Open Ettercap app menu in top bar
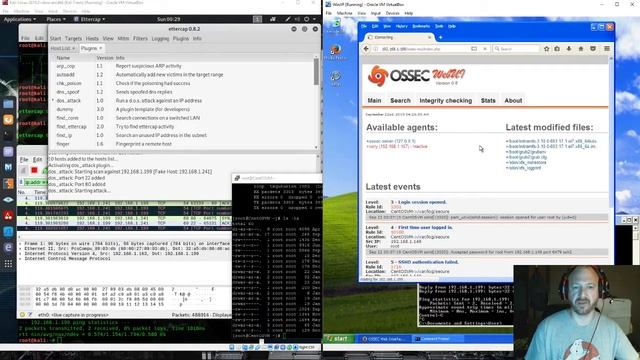640x360 pixels. [90, 19]
